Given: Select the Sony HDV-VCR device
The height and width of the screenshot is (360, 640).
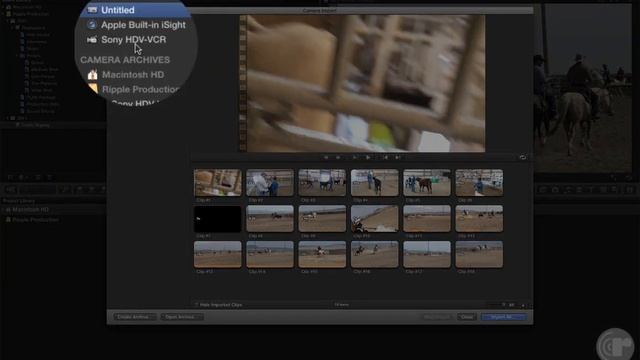Looking at the screenshot, I should (133, 40).
